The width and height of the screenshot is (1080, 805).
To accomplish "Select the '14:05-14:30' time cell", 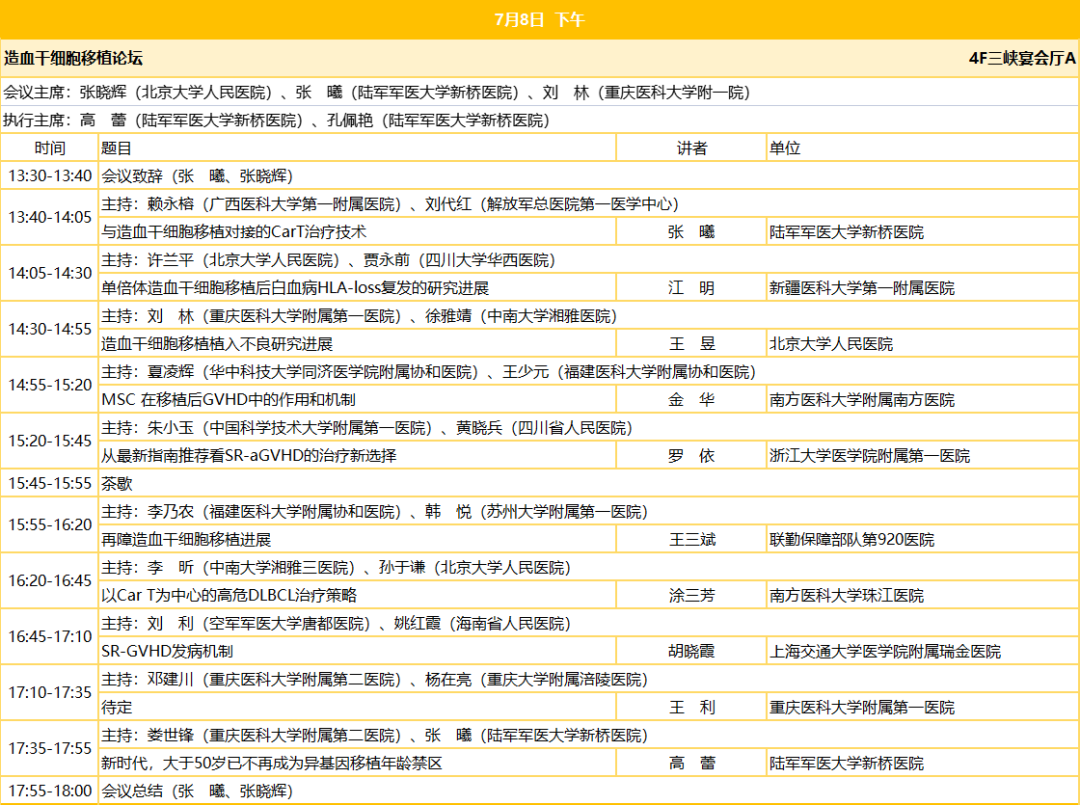I will tap(50, 273).
